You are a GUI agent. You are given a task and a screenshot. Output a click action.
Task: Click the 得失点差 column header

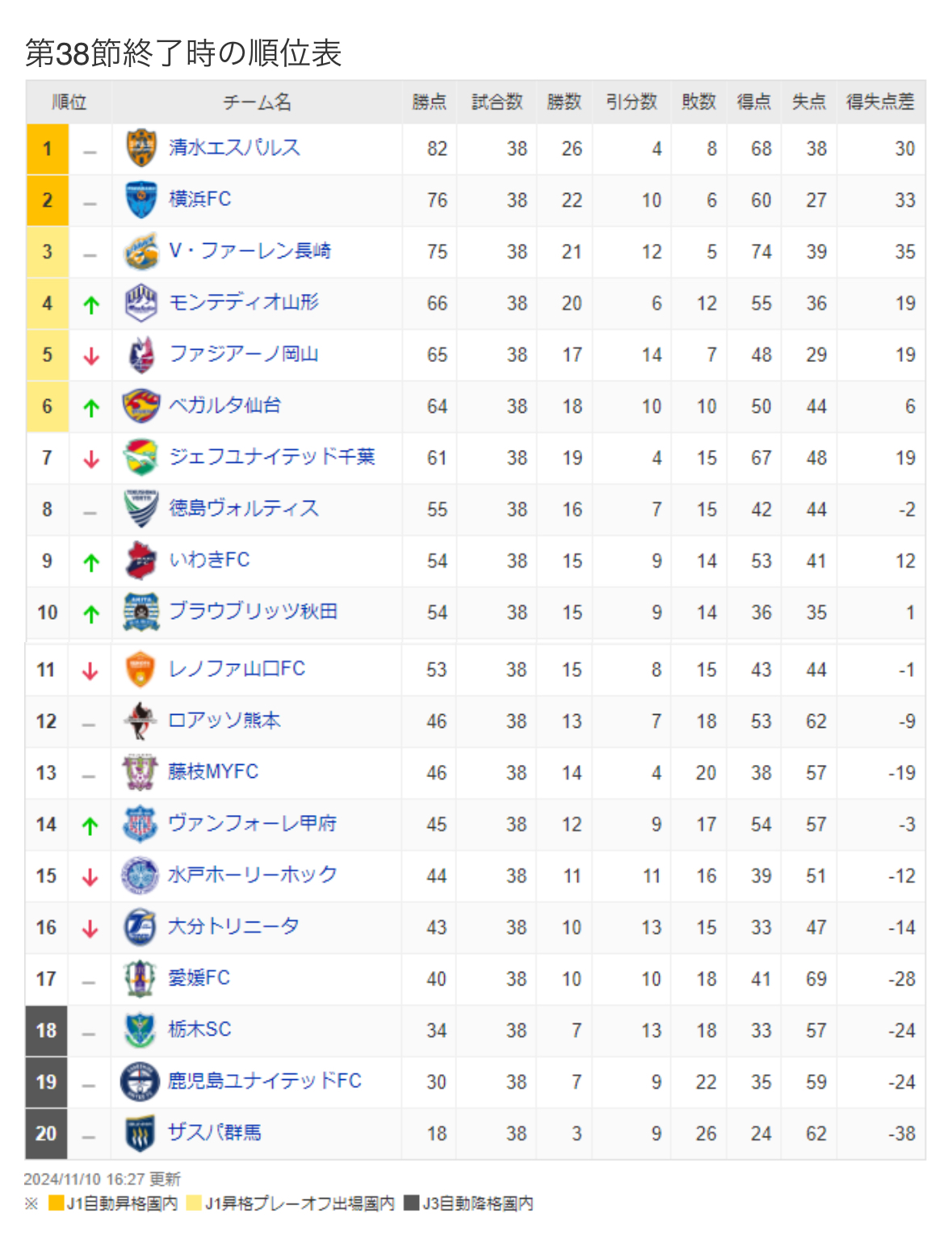(880, 102)
